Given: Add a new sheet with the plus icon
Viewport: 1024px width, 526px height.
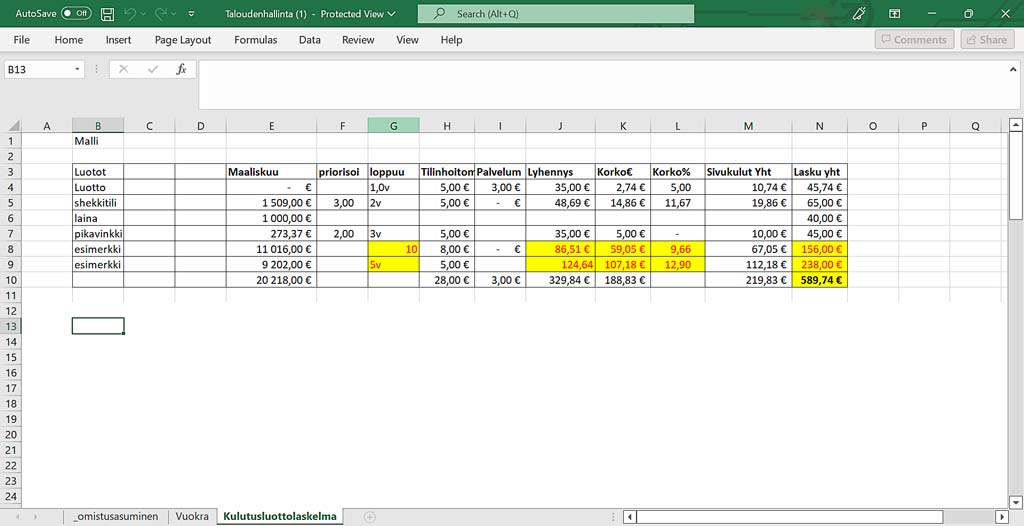Looking at the screenshot, I should point(370,517).
